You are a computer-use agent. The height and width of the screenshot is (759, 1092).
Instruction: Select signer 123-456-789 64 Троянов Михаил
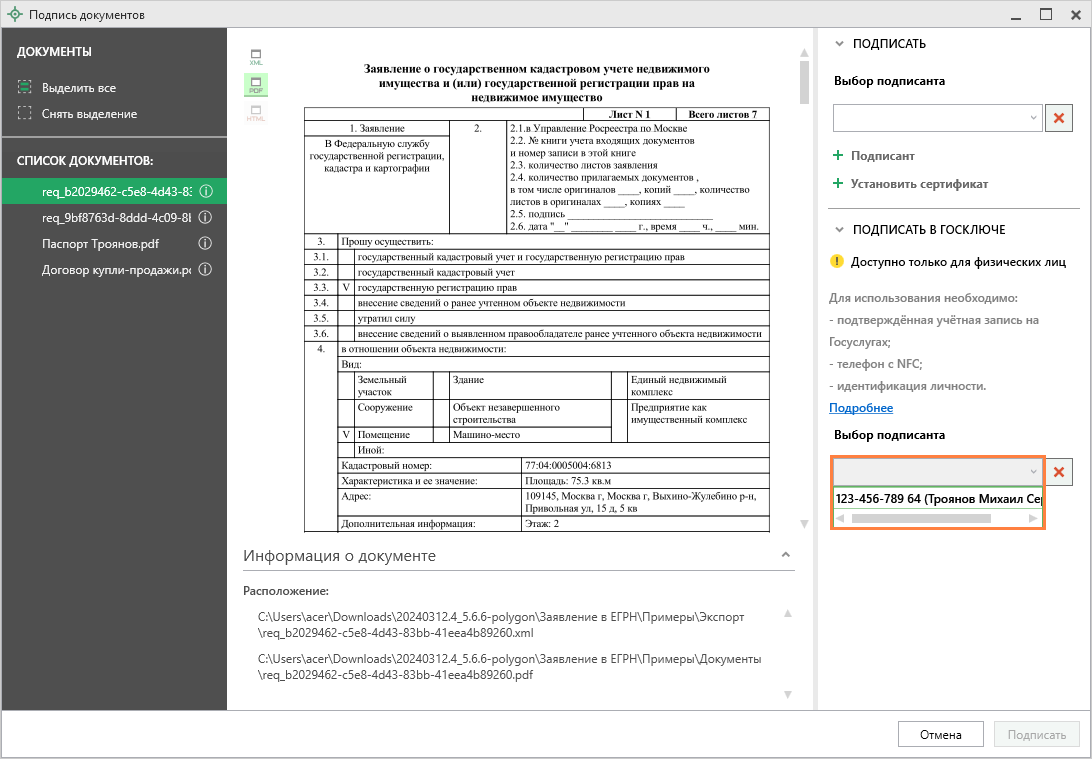pos(937,498)
